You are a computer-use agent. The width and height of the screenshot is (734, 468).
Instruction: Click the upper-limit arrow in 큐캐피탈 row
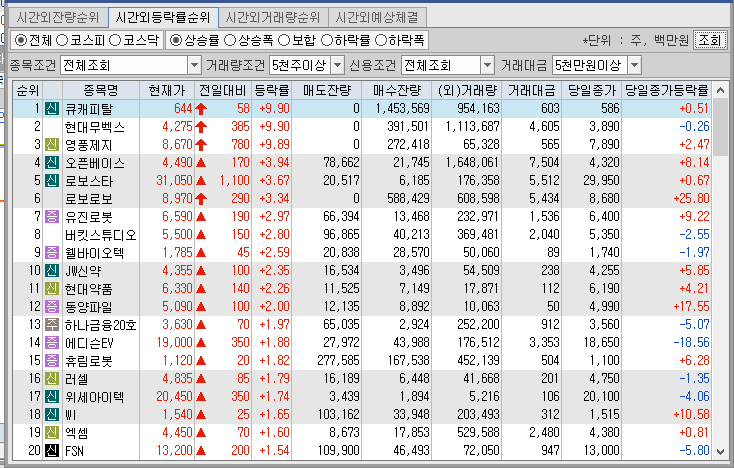coord(201,109)
